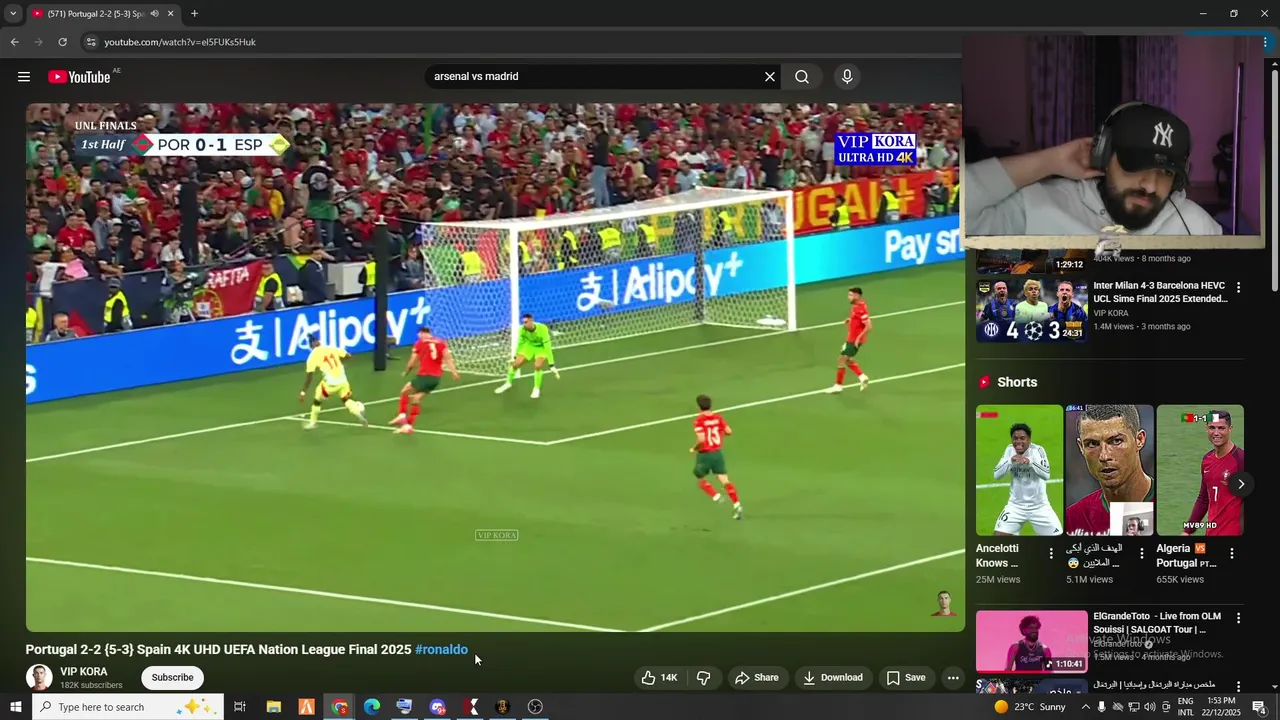Open a new browser tab
This screenshot has width=1280, height=720.
tap(194, 14)
